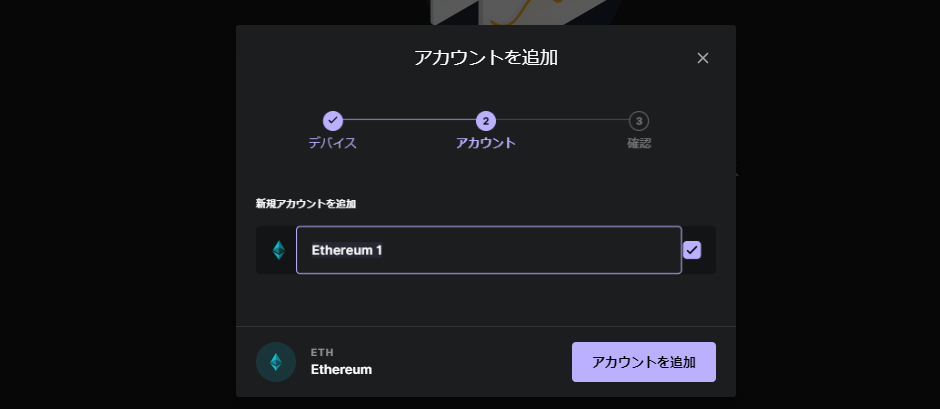
Task: Click progress line between アカウント and 確認
Action: tap(562, 120)
